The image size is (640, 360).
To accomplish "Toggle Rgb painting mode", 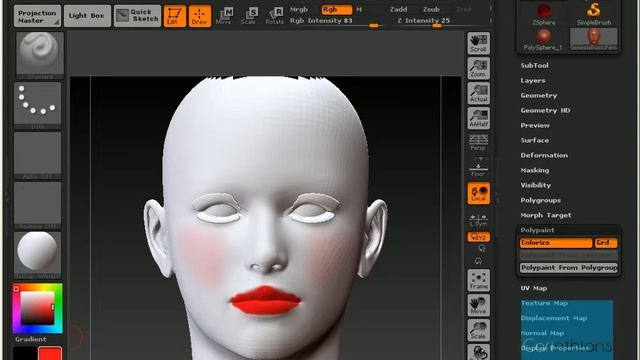I will tap(337, 9).
